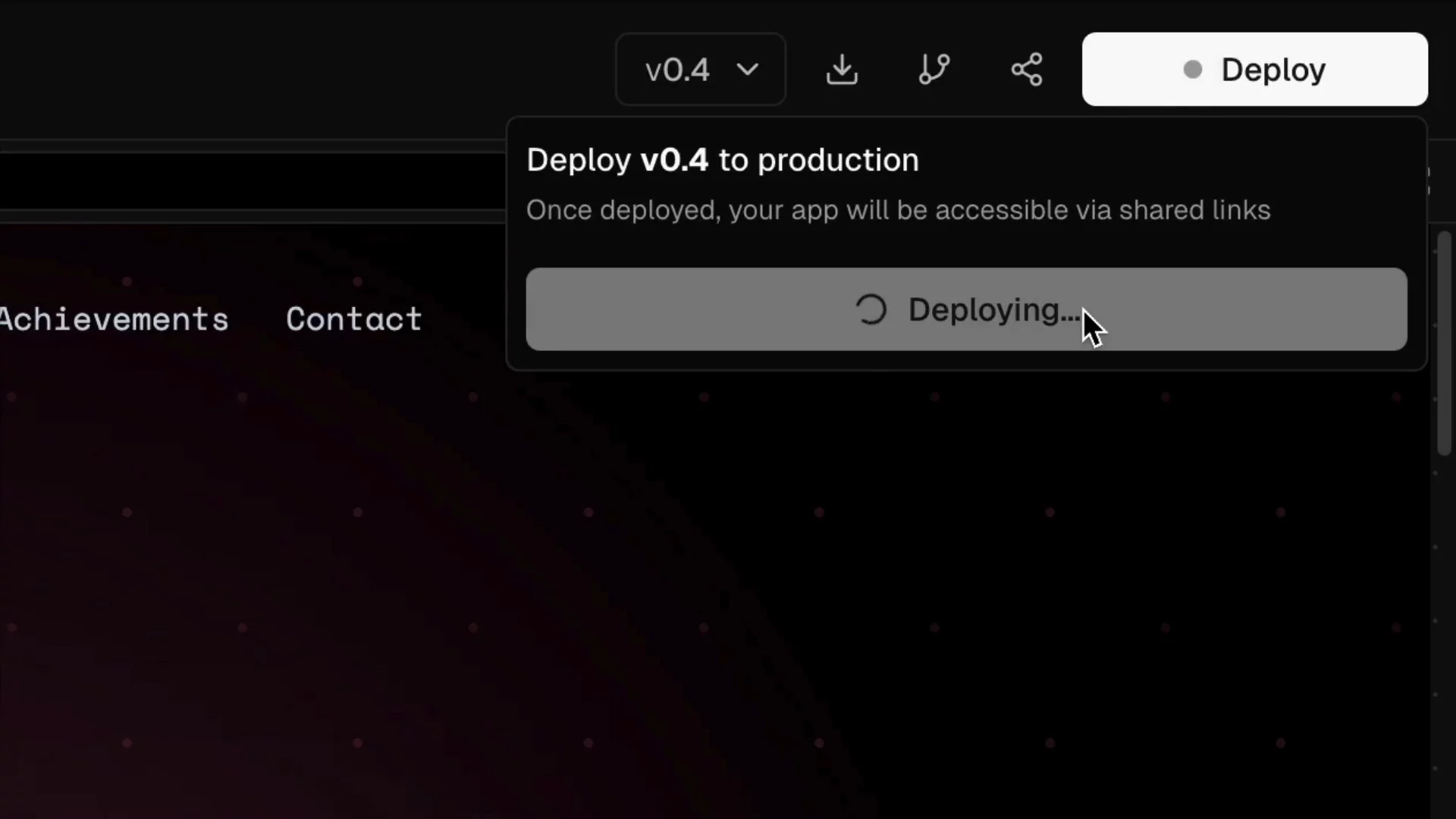
Task: Click the dark bar above the preview
Action: [x=250, y=180]
